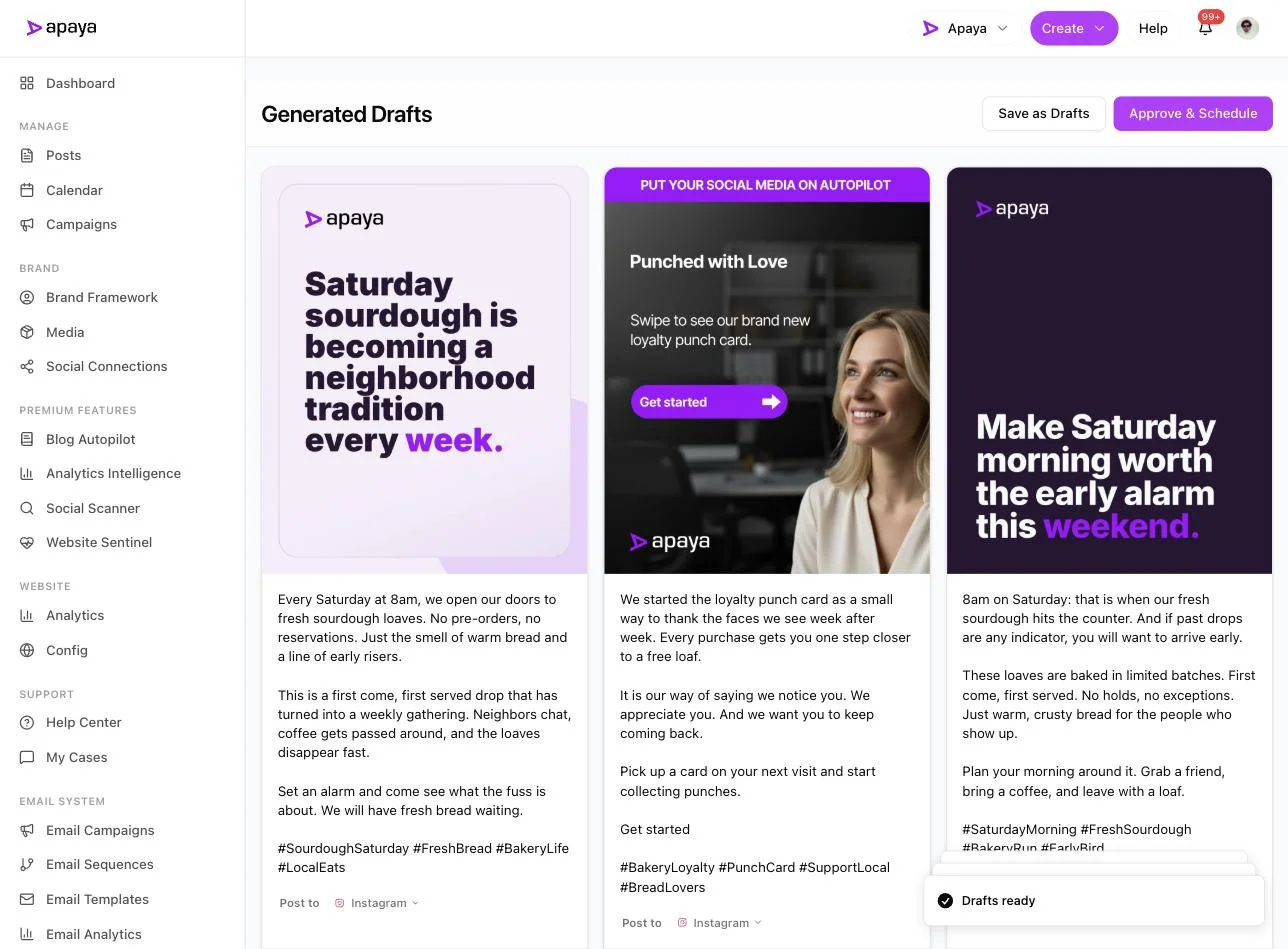Viewport: 1288px width, 949px height.
Task: Click the Email Campaigns megaphone icon
Action: coord(27,830)
